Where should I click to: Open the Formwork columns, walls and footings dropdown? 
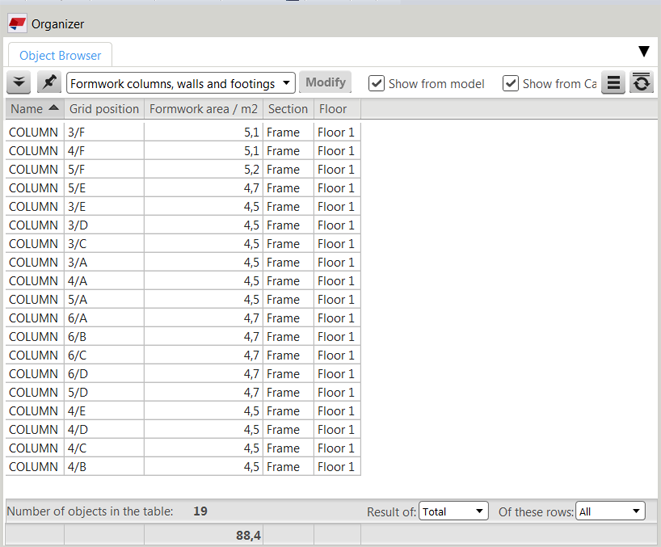[181, 84]
